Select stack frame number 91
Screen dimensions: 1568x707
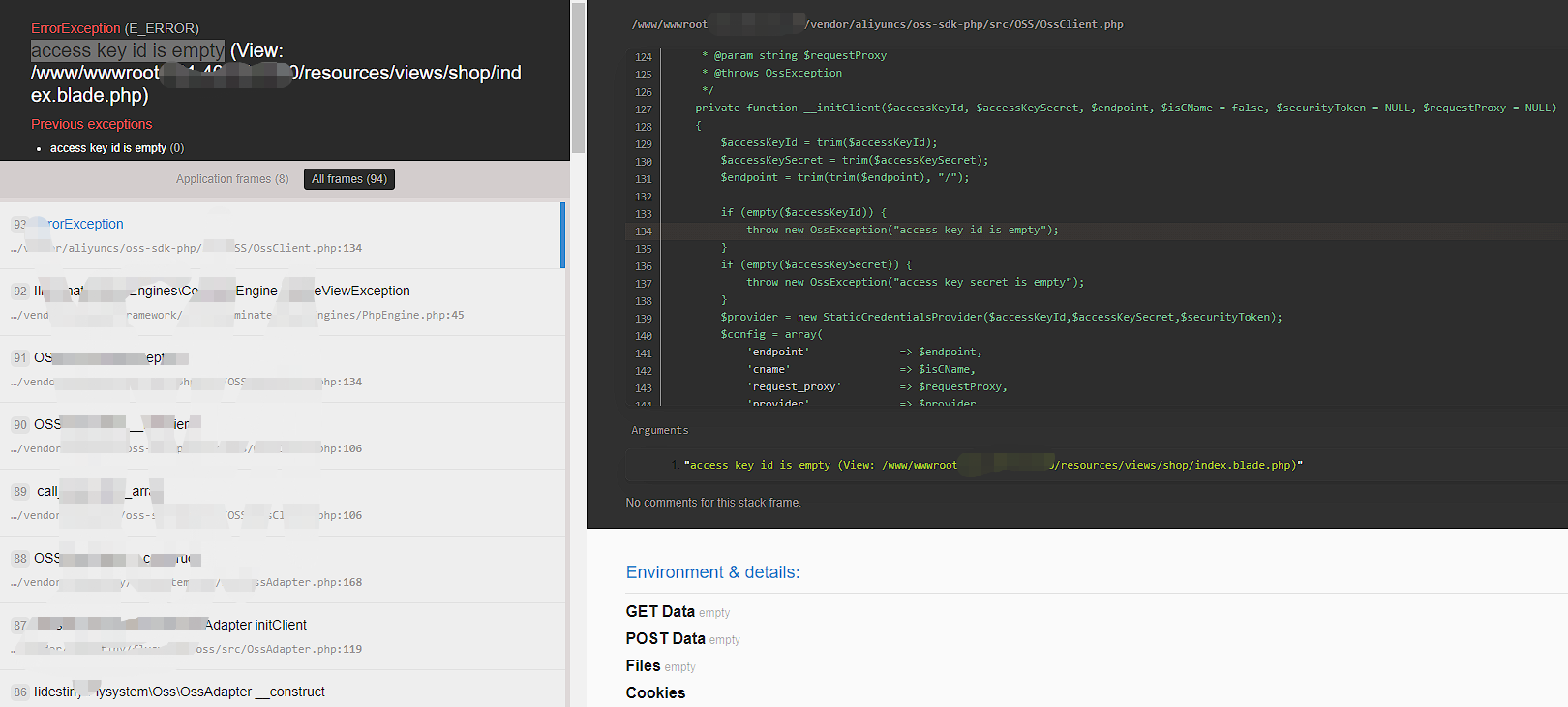[283, 369]
